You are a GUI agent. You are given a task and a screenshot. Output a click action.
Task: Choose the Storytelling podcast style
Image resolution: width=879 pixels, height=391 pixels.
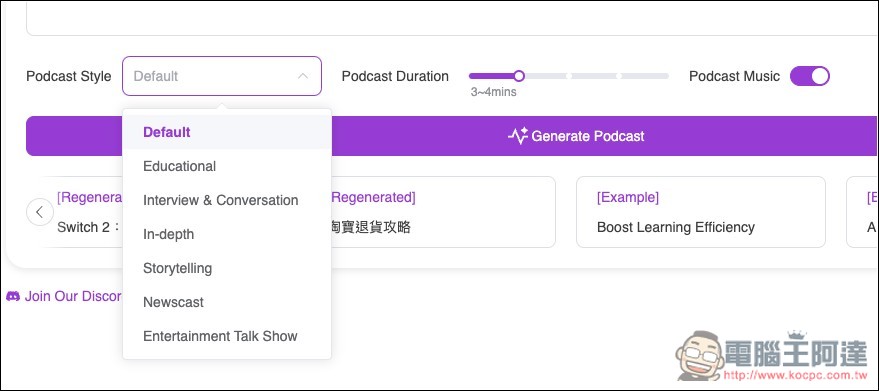coord(226,268)
